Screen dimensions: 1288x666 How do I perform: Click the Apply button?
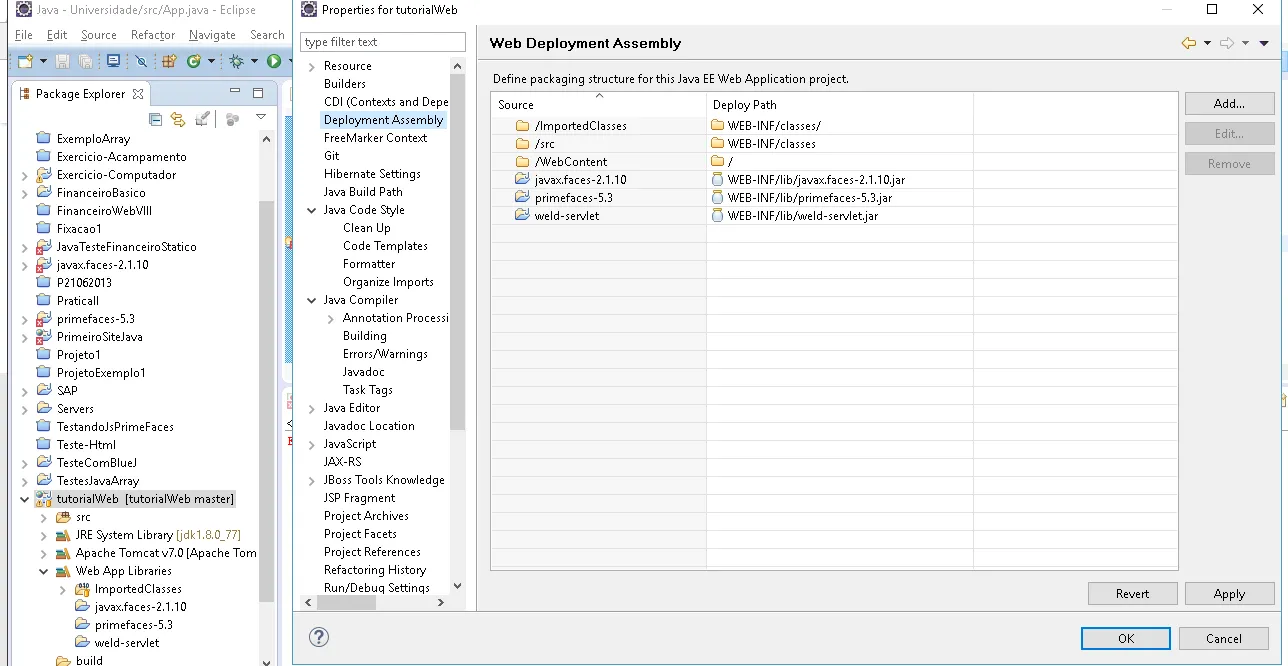1229,593
